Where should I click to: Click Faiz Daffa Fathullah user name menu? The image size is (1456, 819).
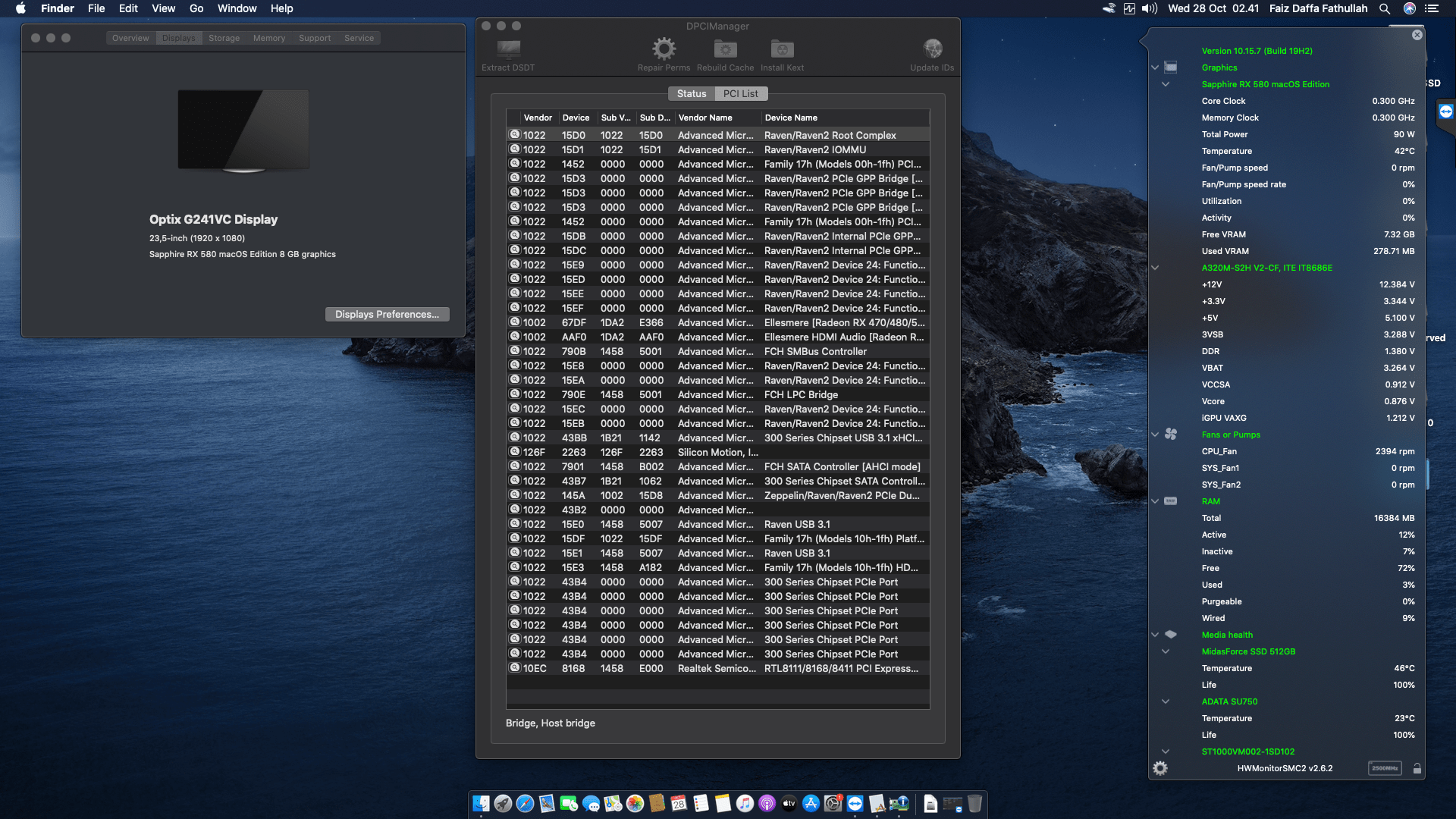(1318, 8)
